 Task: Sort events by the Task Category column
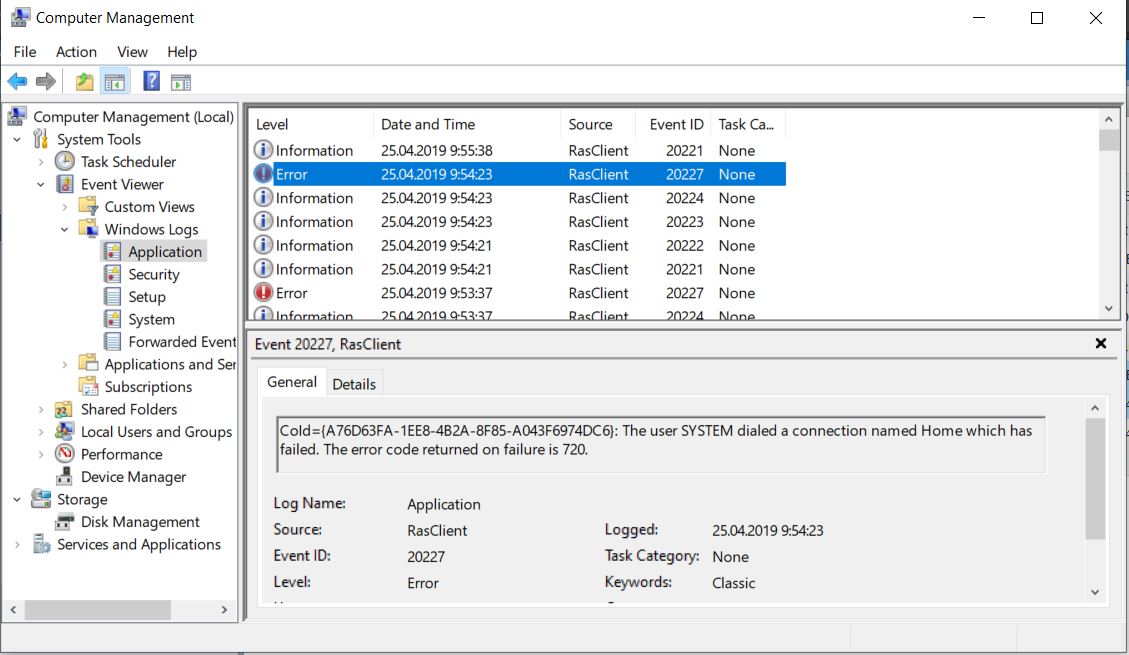748,124
